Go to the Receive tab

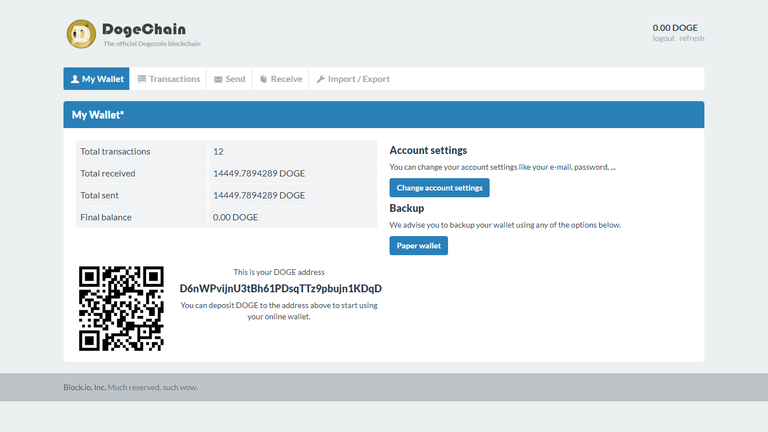point(281,79)
